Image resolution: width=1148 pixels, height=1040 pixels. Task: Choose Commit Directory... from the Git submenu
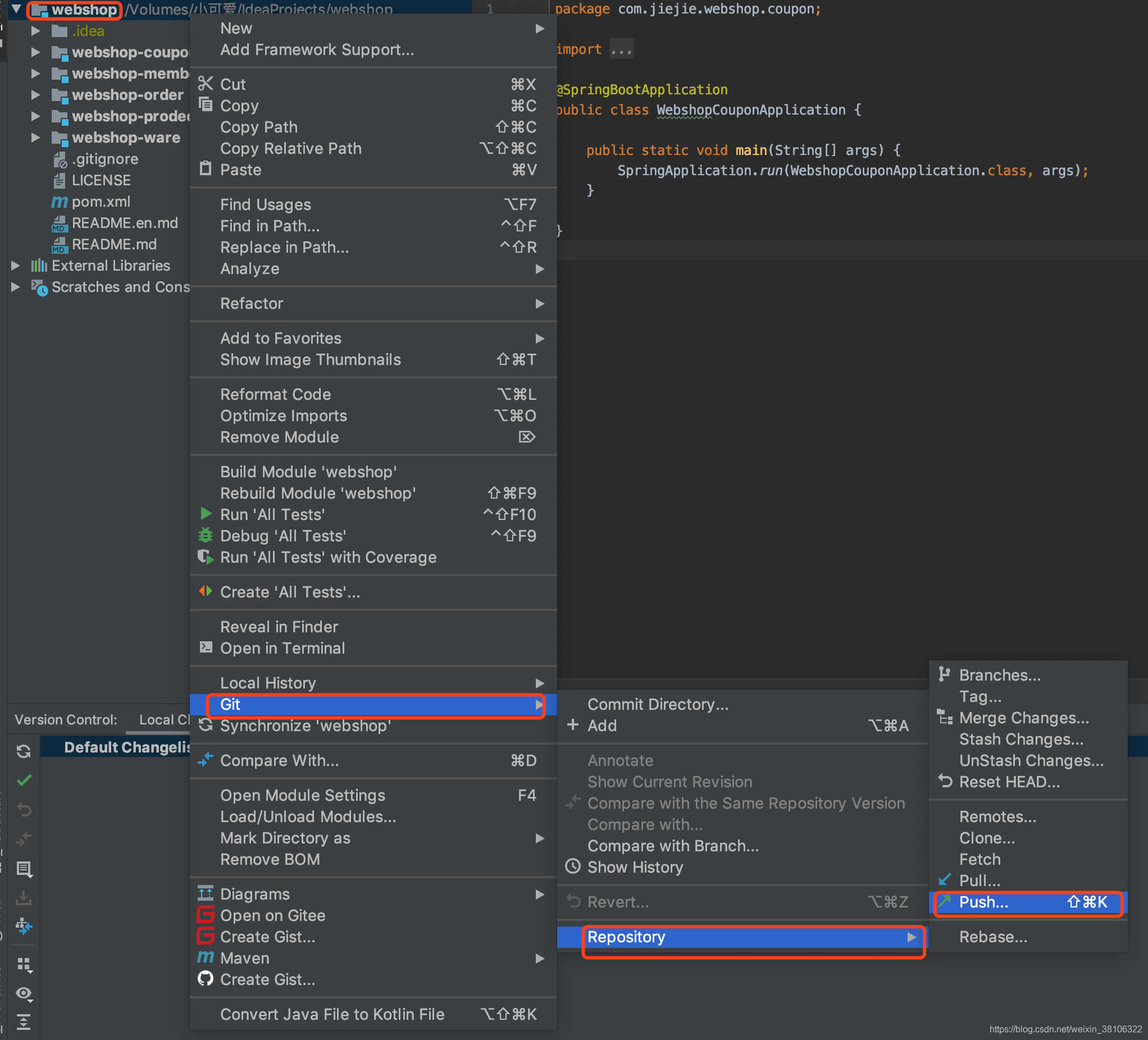coord(658,704)
